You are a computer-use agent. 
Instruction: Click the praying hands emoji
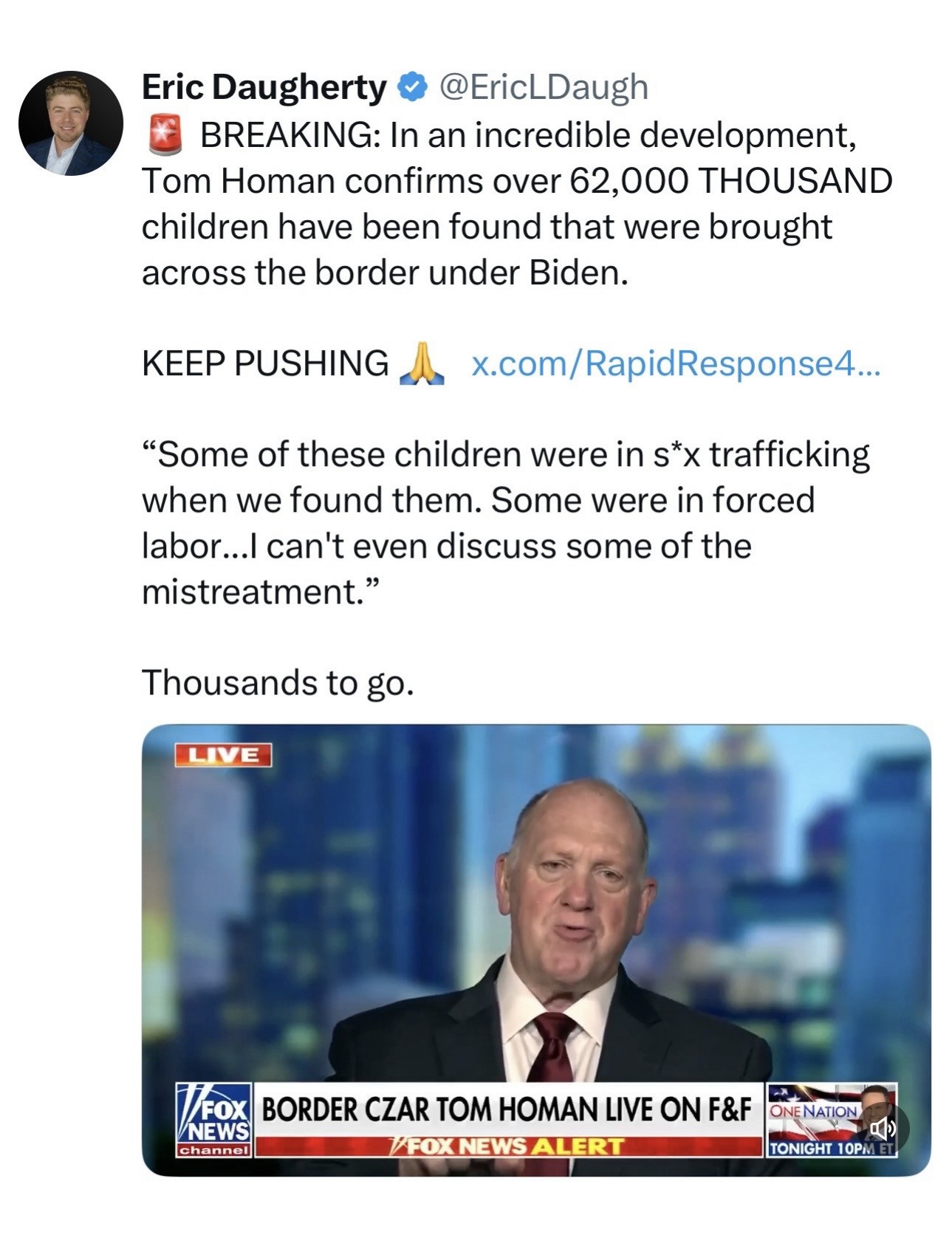pos(422,363)
